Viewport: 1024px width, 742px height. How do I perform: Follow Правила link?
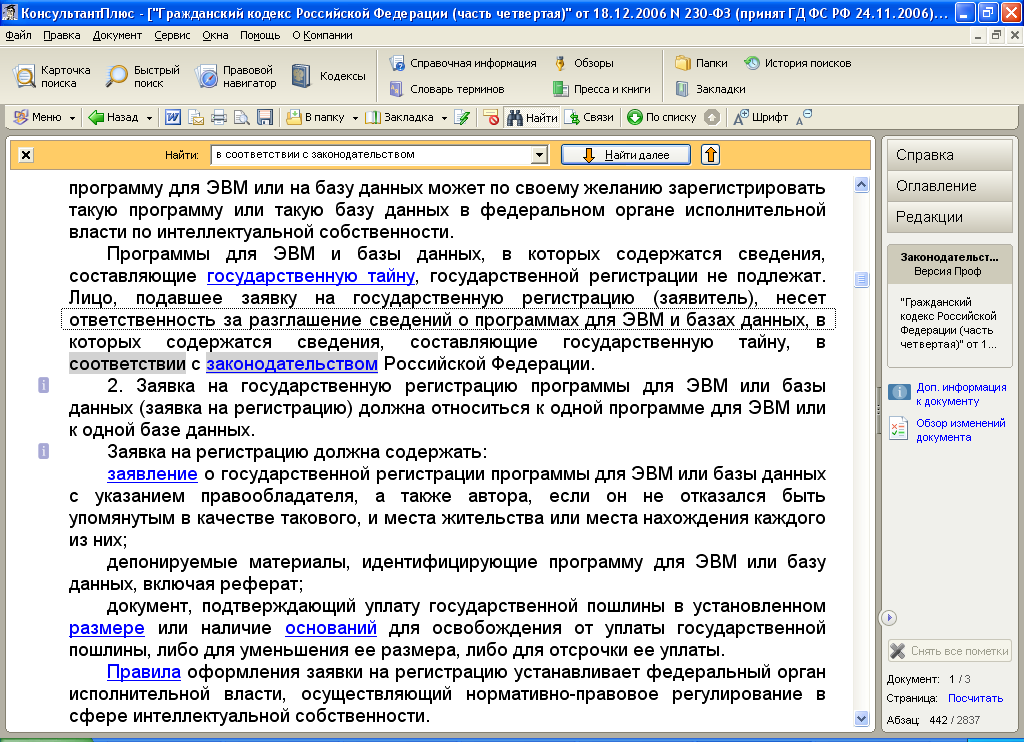(144, 672)
